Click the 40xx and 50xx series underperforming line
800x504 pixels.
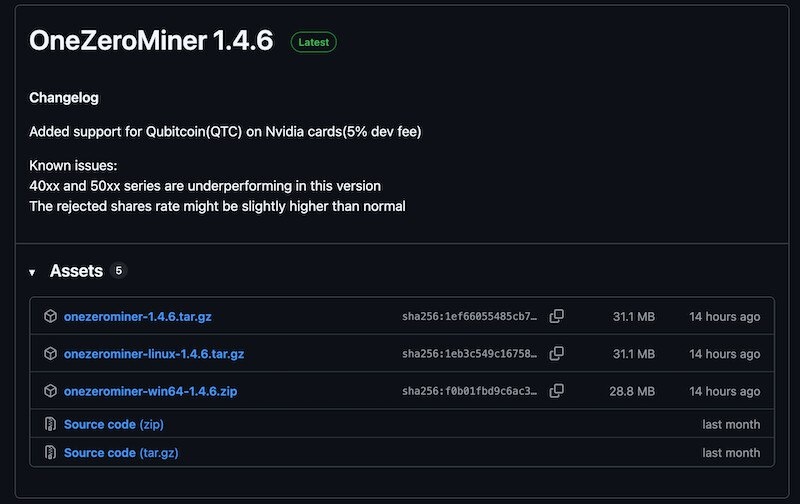(205, 186)
